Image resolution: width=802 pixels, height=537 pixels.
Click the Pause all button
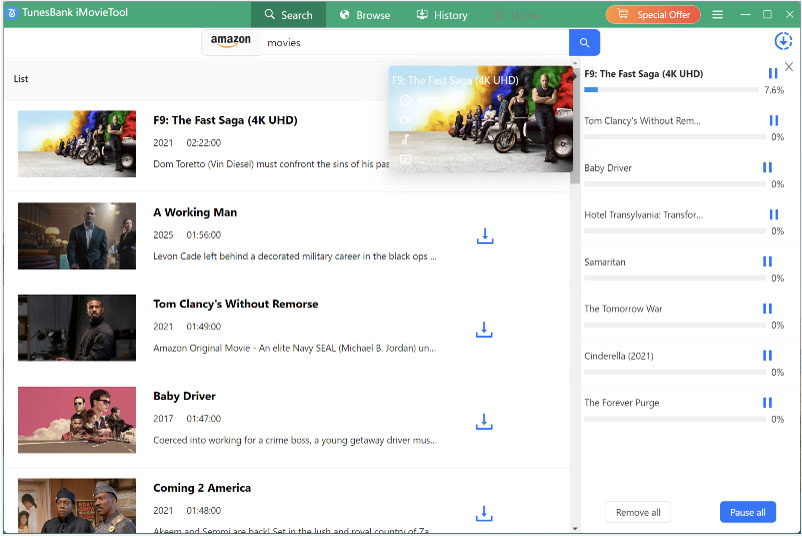coord(747,512)
